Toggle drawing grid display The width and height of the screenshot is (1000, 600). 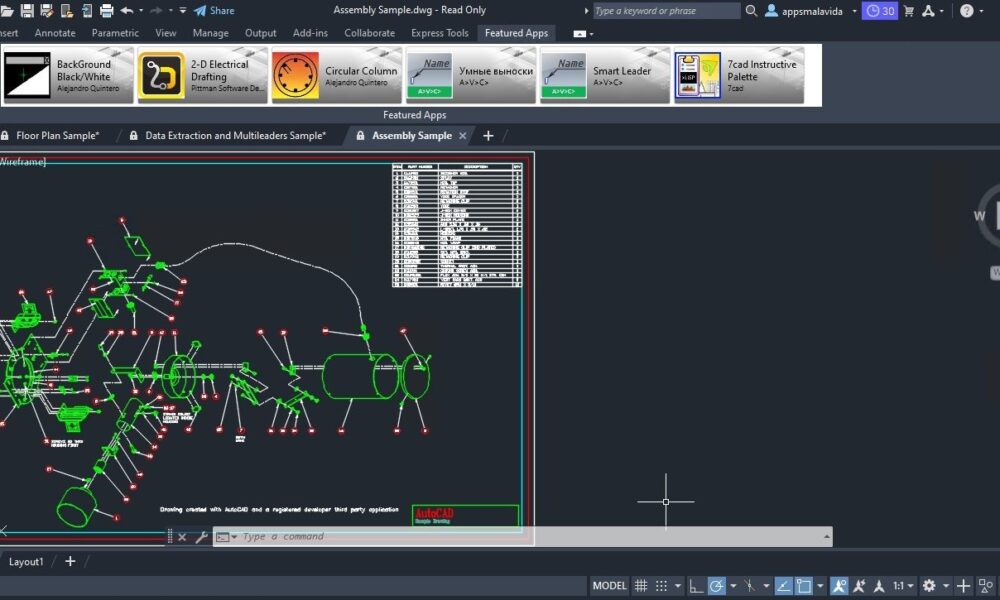pyautogui.click(x=641, y=585)
